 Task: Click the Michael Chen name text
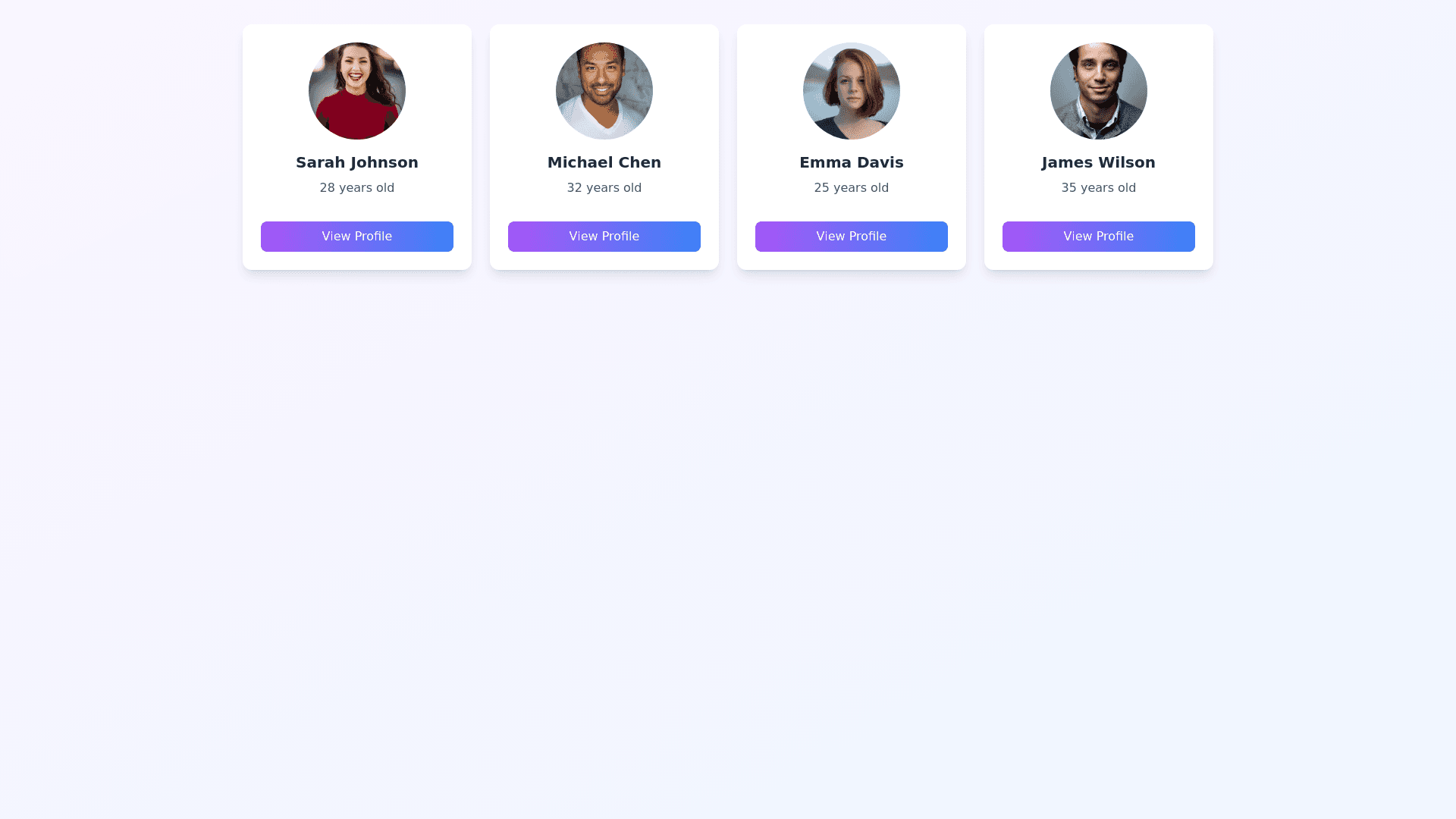[x=604, y=162]
